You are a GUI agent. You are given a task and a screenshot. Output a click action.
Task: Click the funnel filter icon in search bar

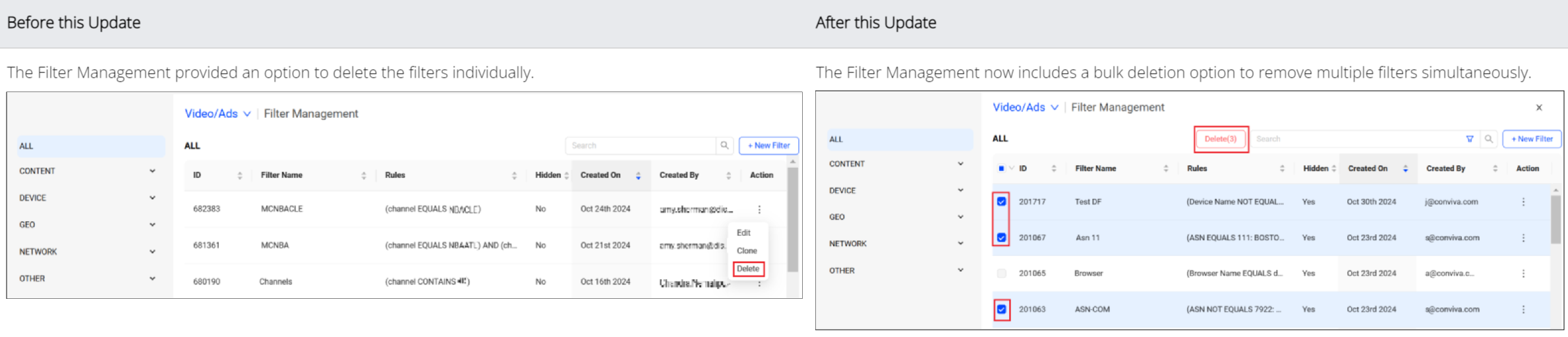pyautogui.click(x=1469, y=139)
